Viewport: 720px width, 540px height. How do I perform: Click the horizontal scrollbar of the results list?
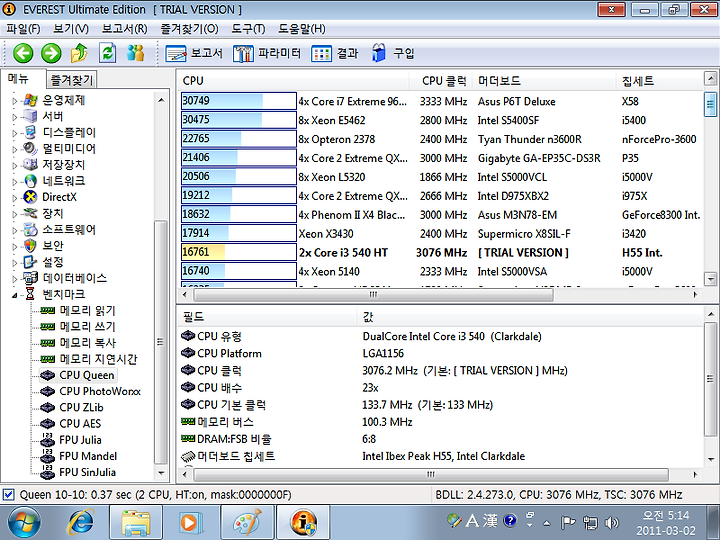373,294
